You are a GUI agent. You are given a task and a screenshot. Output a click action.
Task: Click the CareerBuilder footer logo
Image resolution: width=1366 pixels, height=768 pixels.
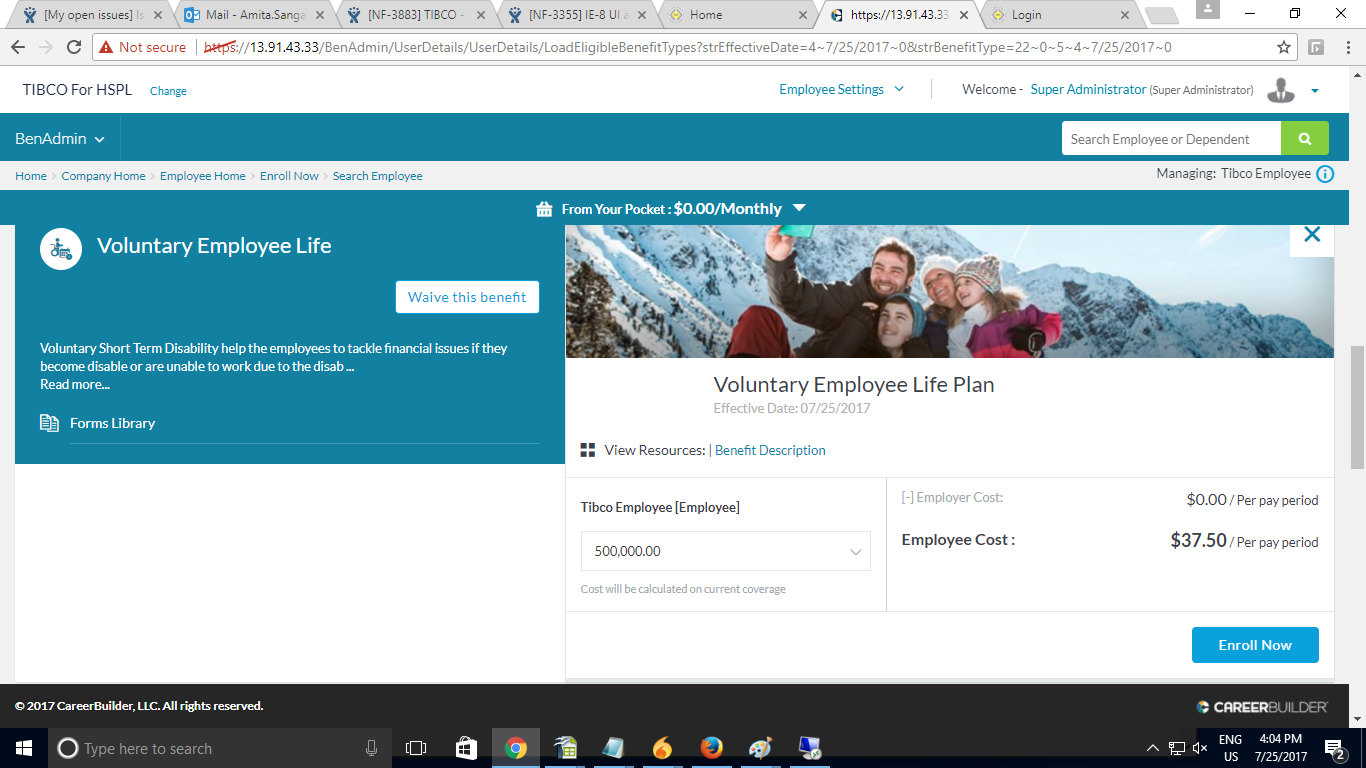1262,706
